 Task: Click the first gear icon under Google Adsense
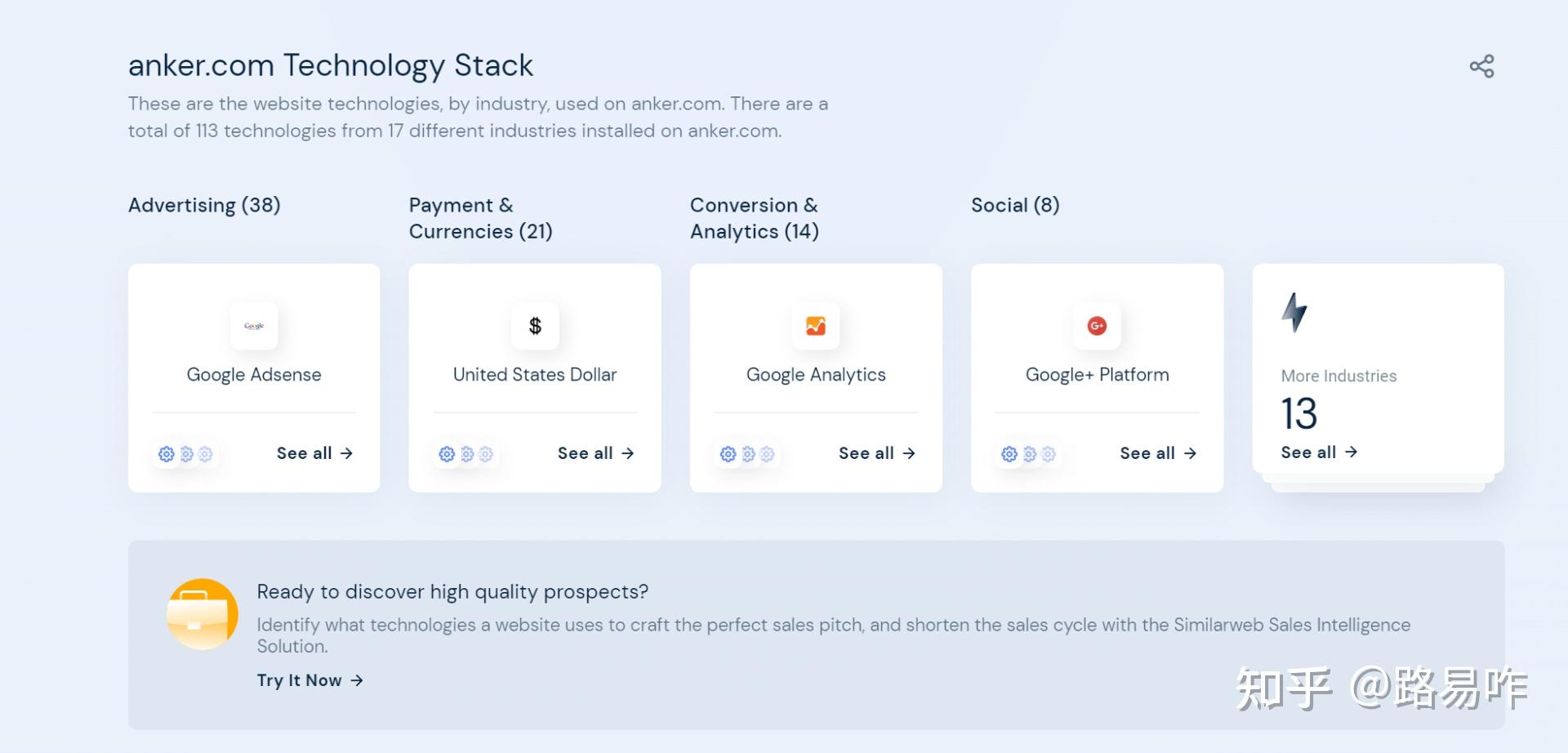coord(166,454)
